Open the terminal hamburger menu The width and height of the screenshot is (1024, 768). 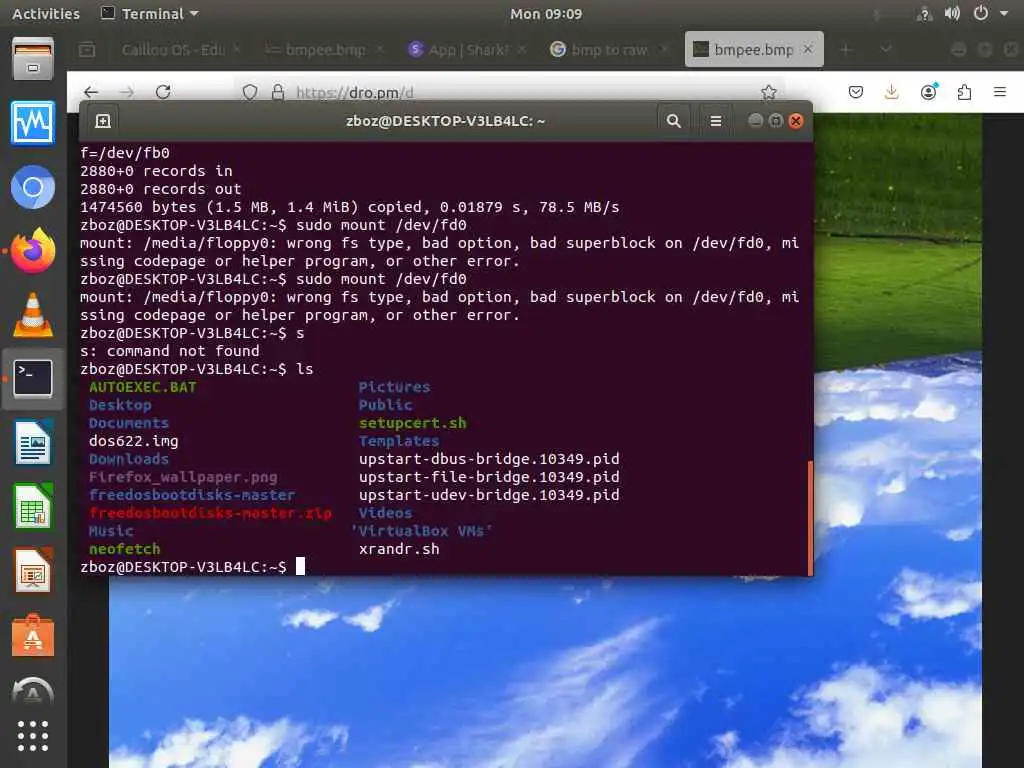click(716, 121)
